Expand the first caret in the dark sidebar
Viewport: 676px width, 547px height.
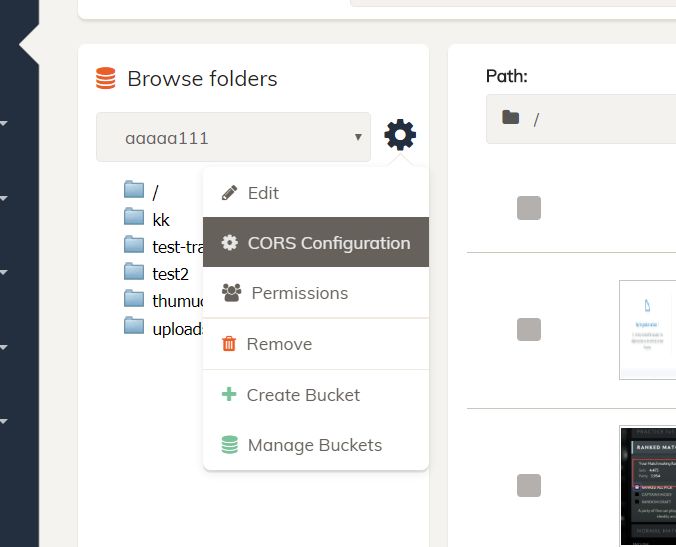coord(5,124)
